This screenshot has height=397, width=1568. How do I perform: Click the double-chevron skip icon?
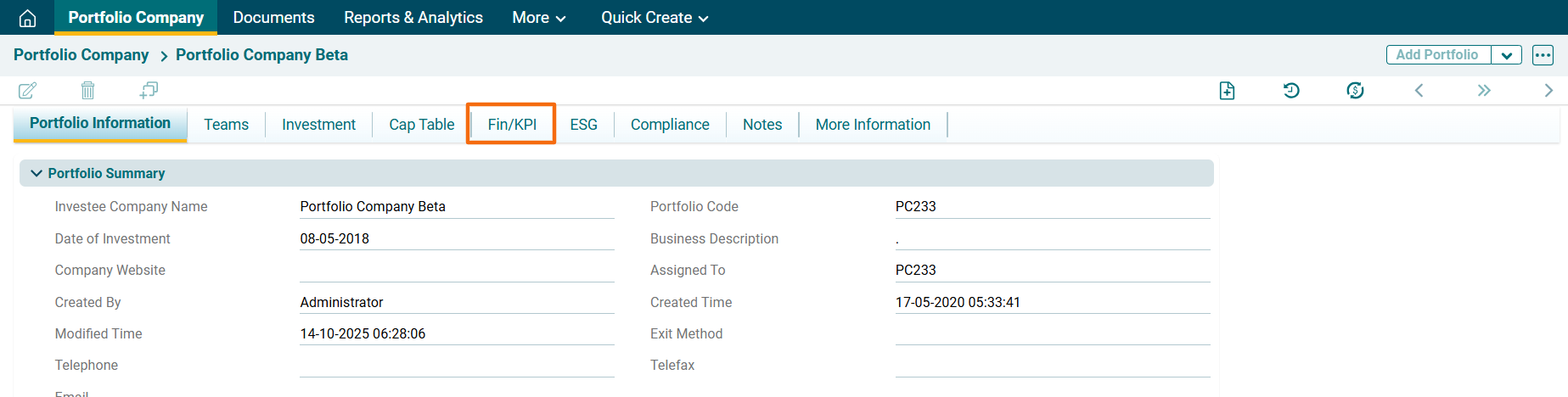click(1483, 90)
